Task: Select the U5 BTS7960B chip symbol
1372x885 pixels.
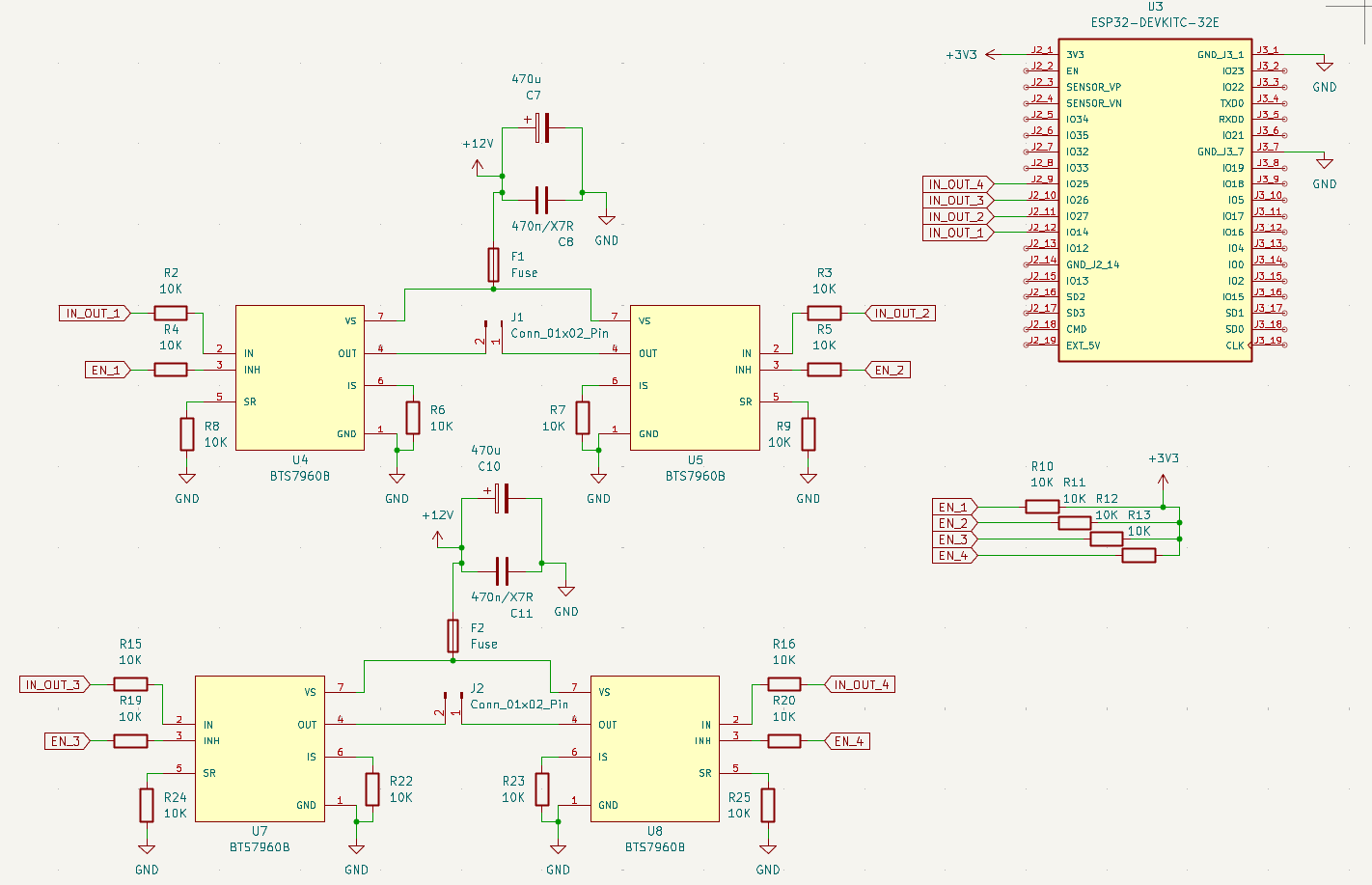Action: (695, 378)
